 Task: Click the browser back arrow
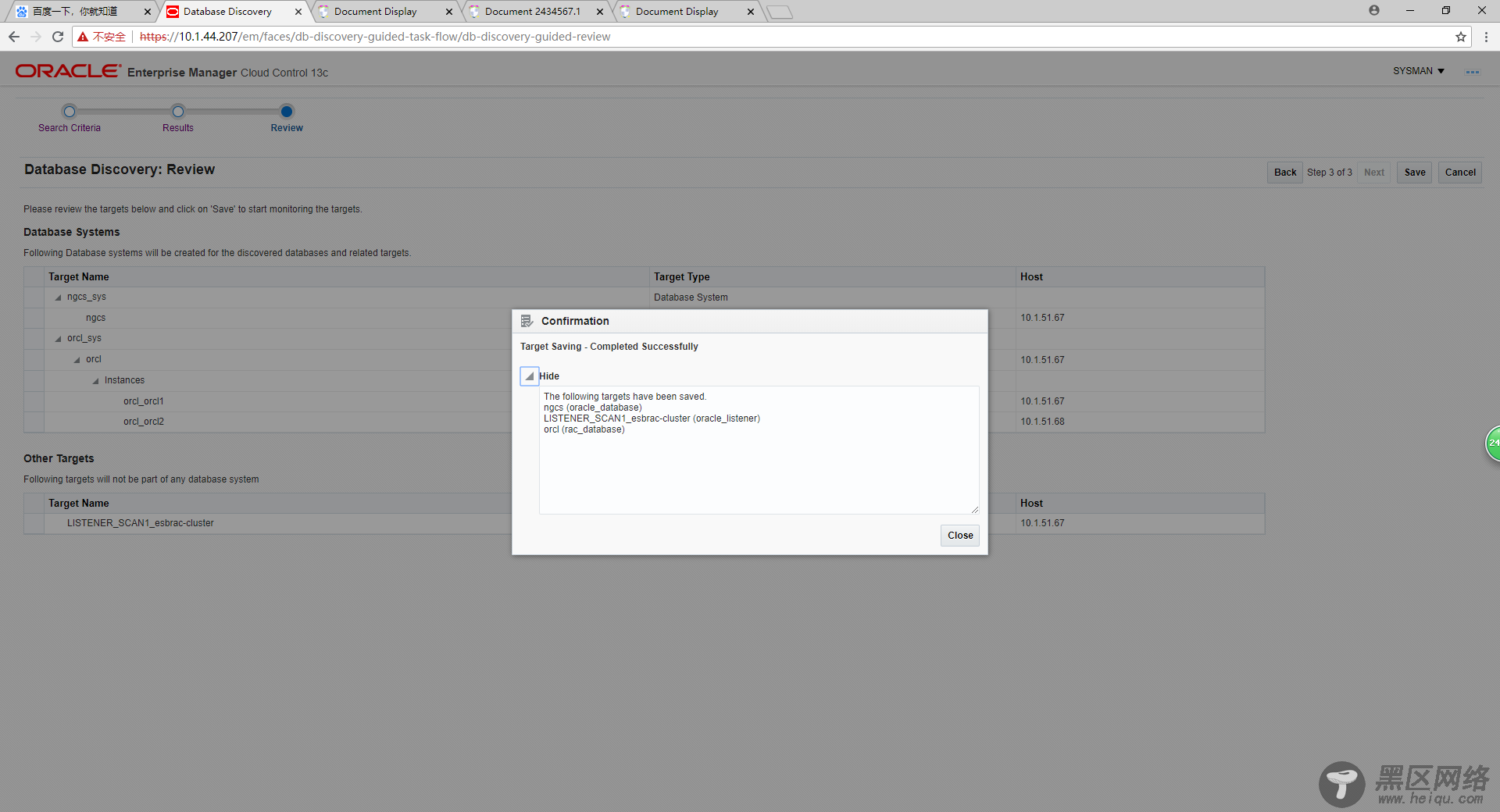14,37
